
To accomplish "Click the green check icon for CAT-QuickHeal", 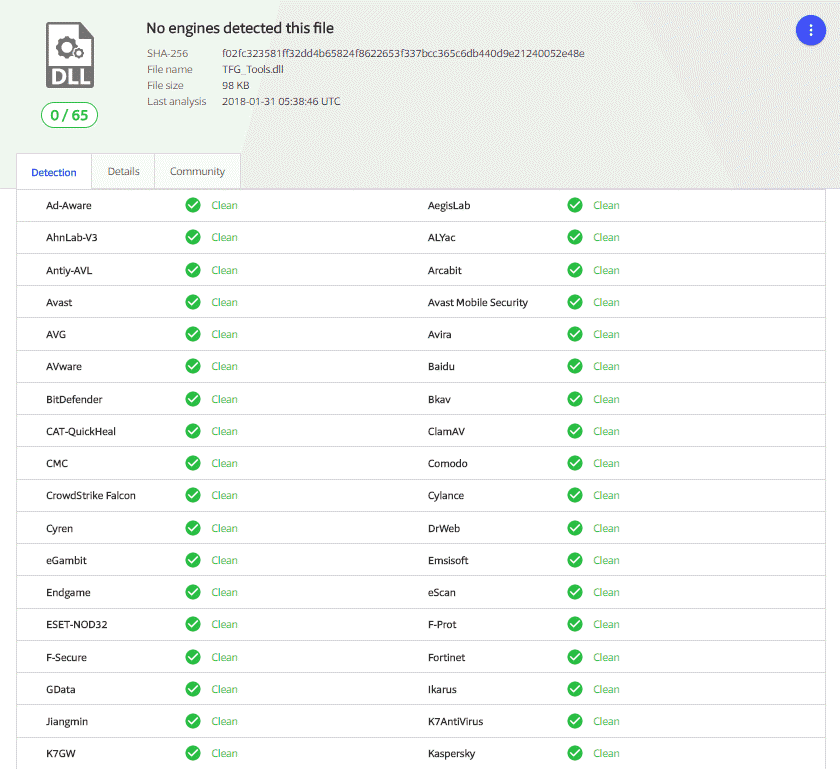I will pyautogui.click(x=193, y=432).
